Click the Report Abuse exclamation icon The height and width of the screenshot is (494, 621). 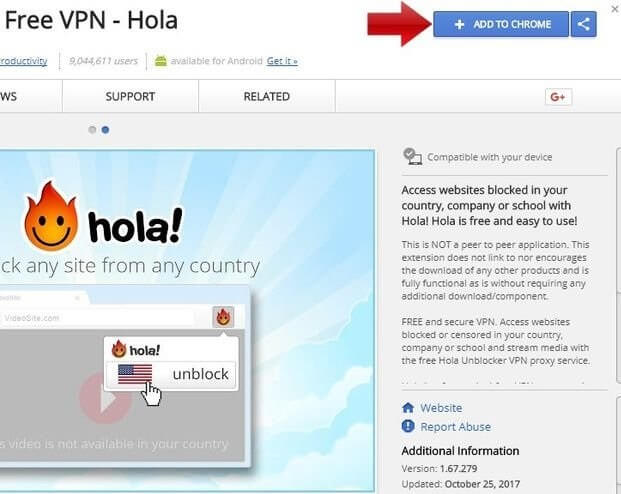(408, 426)
